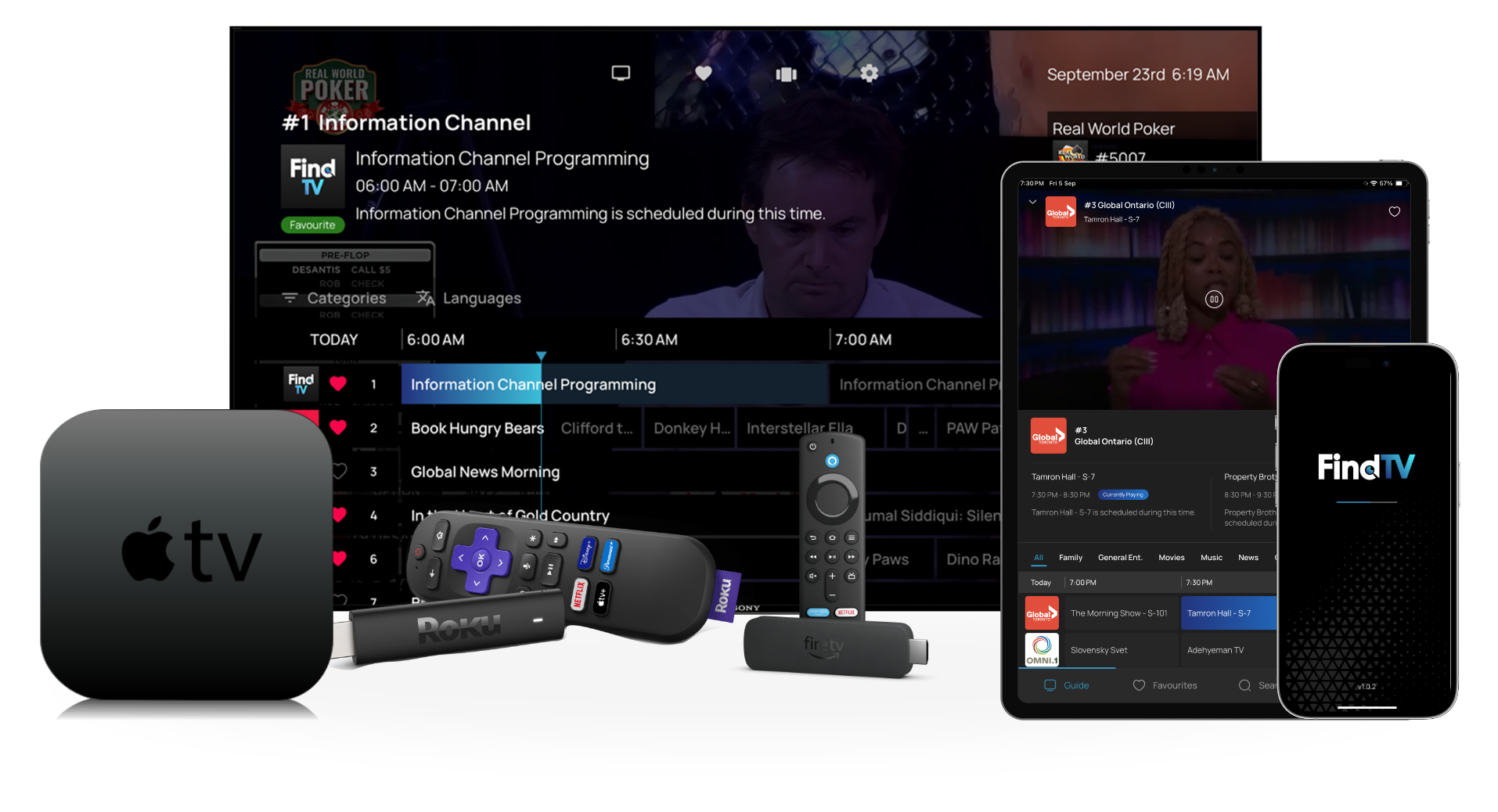This screenshot has width=1498, height=812.
Task: Open the TV guide screen icon
Action: point(621,74)
